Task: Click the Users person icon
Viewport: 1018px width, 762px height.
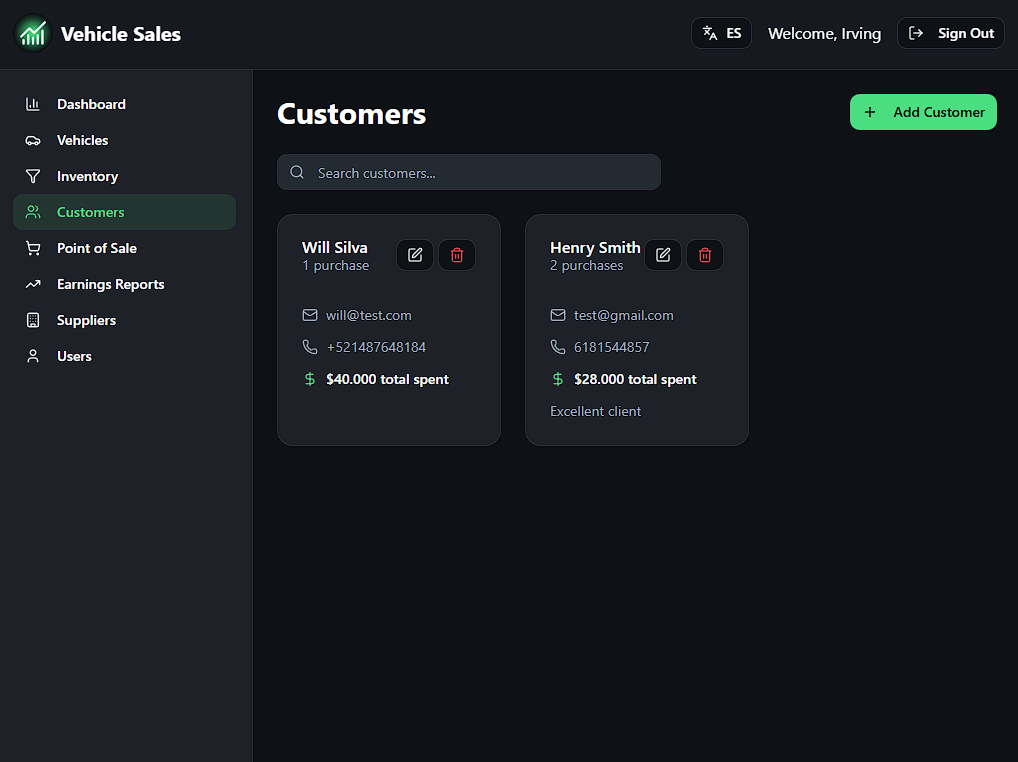Action: pos(32,356)
